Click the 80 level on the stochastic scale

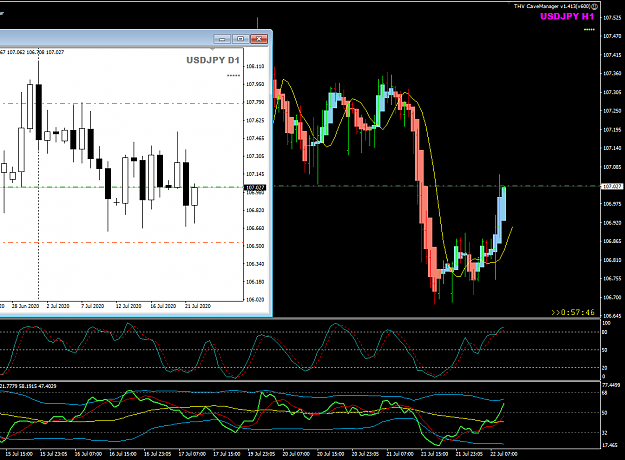605,332
